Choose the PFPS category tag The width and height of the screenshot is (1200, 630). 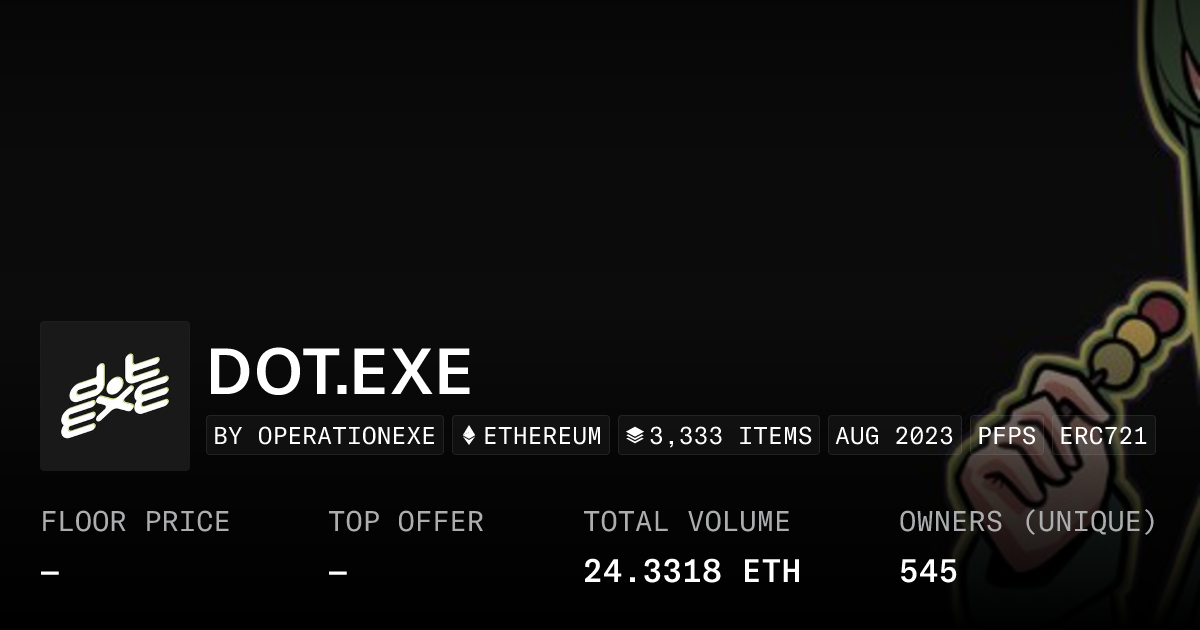point(1007,436)
